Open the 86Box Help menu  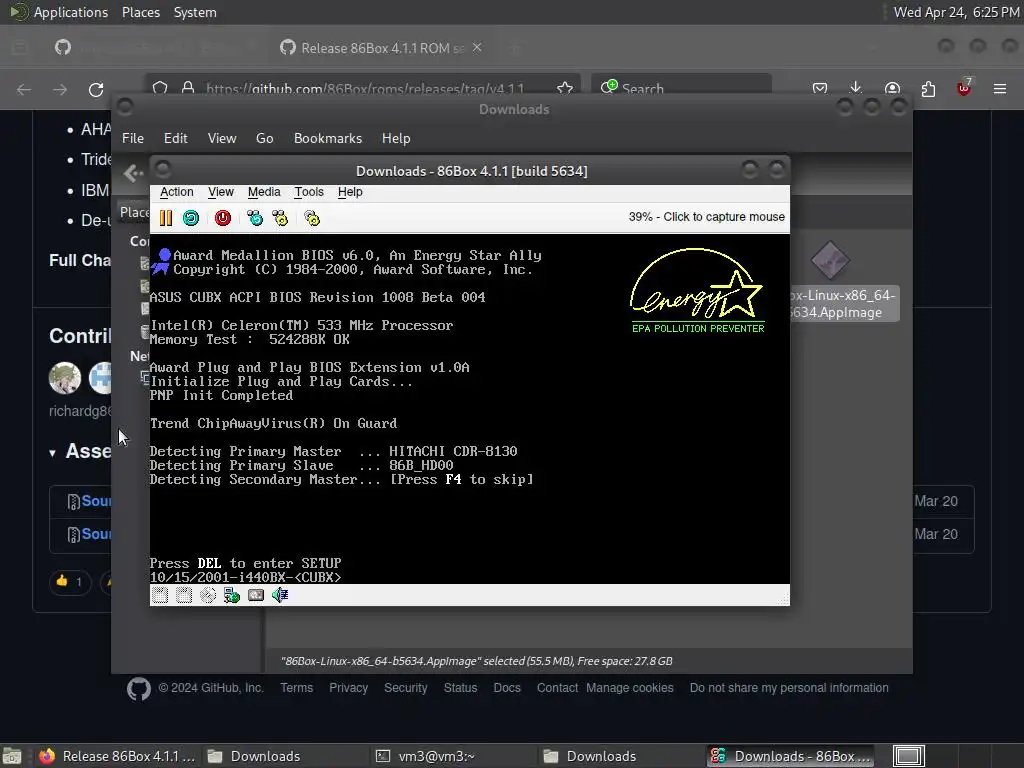point(350,192)
